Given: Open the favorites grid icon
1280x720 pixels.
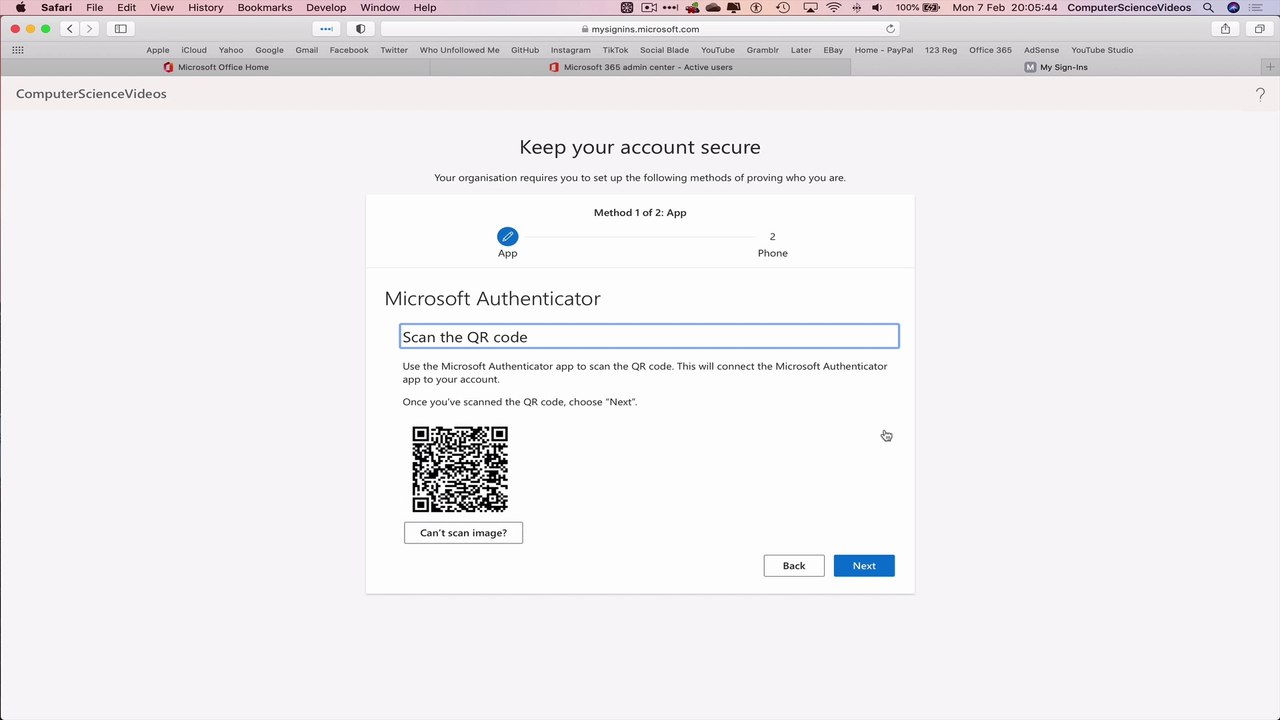Looking at the screenshot, I should pyautogui.click(x=18, y=50).
